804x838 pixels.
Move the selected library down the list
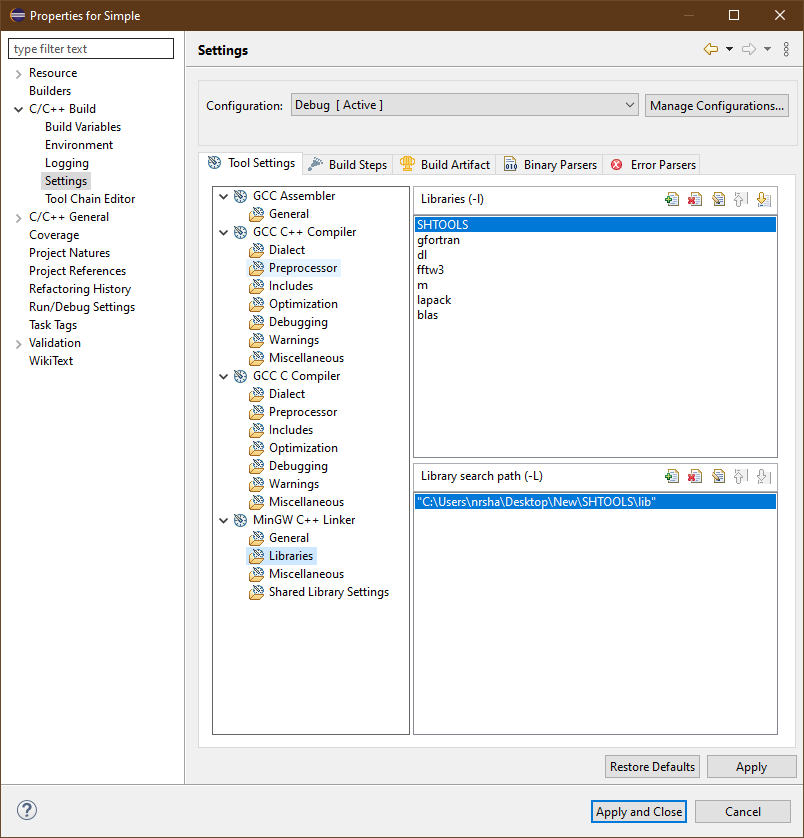click(764, 198)
